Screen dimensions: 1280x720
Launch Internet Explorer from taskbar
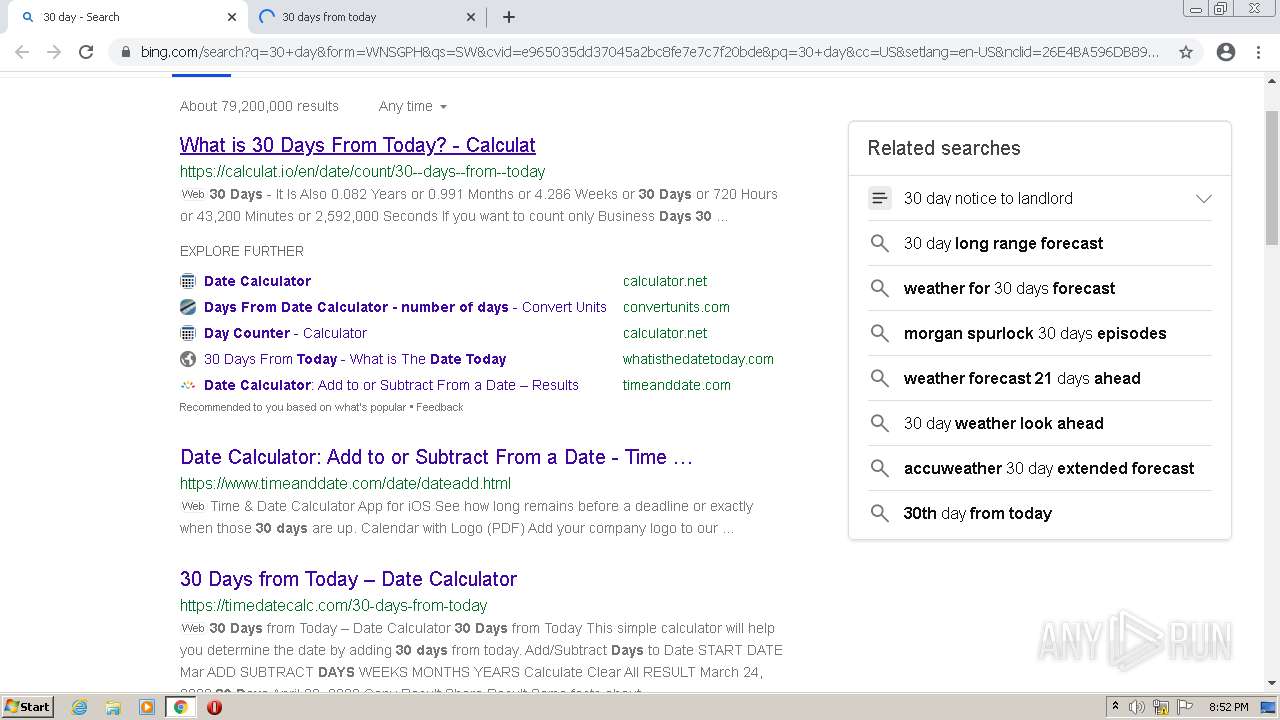coord(80,707)
